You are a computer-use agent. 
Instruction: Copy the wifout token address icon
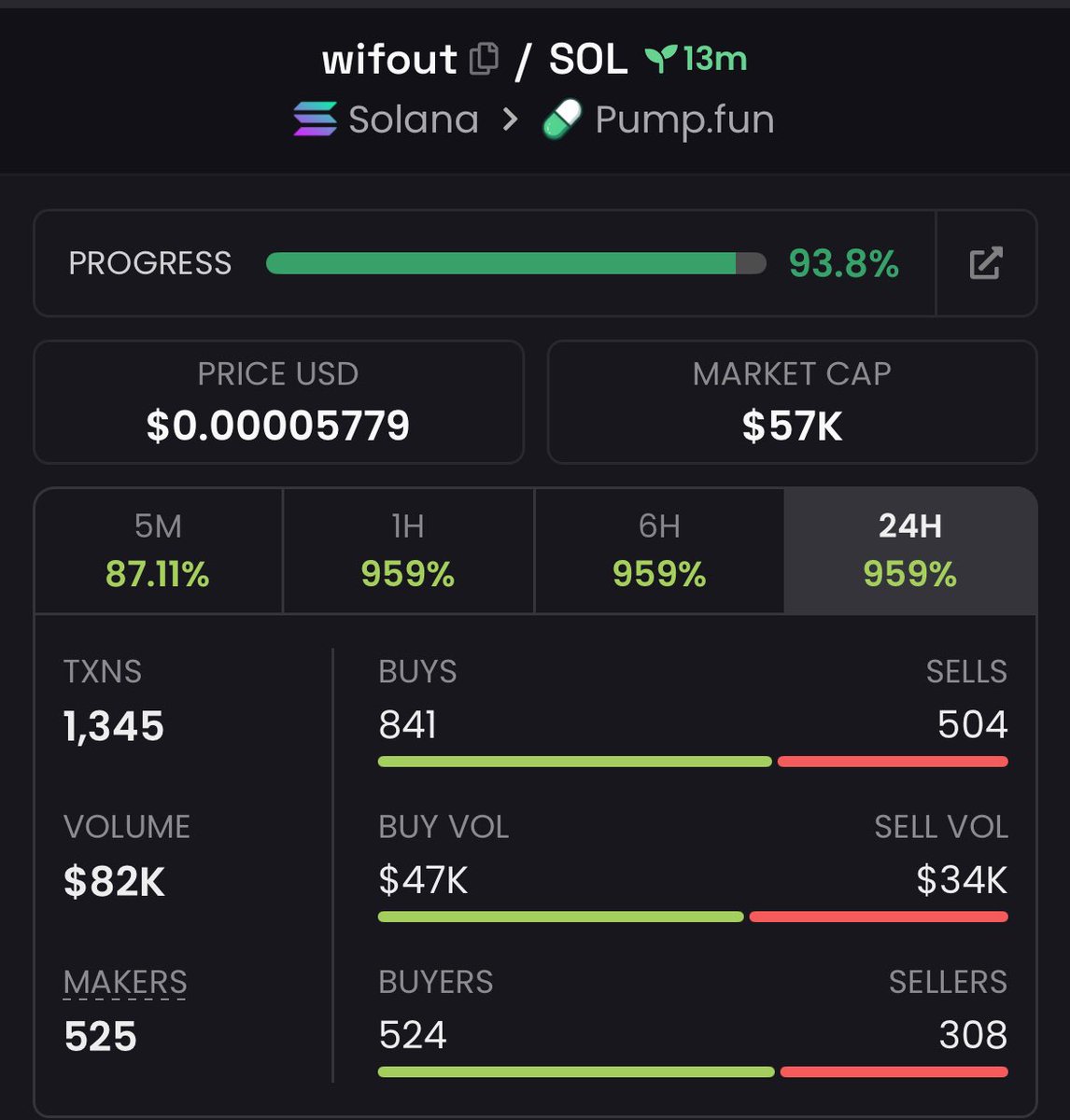[484, 60]
